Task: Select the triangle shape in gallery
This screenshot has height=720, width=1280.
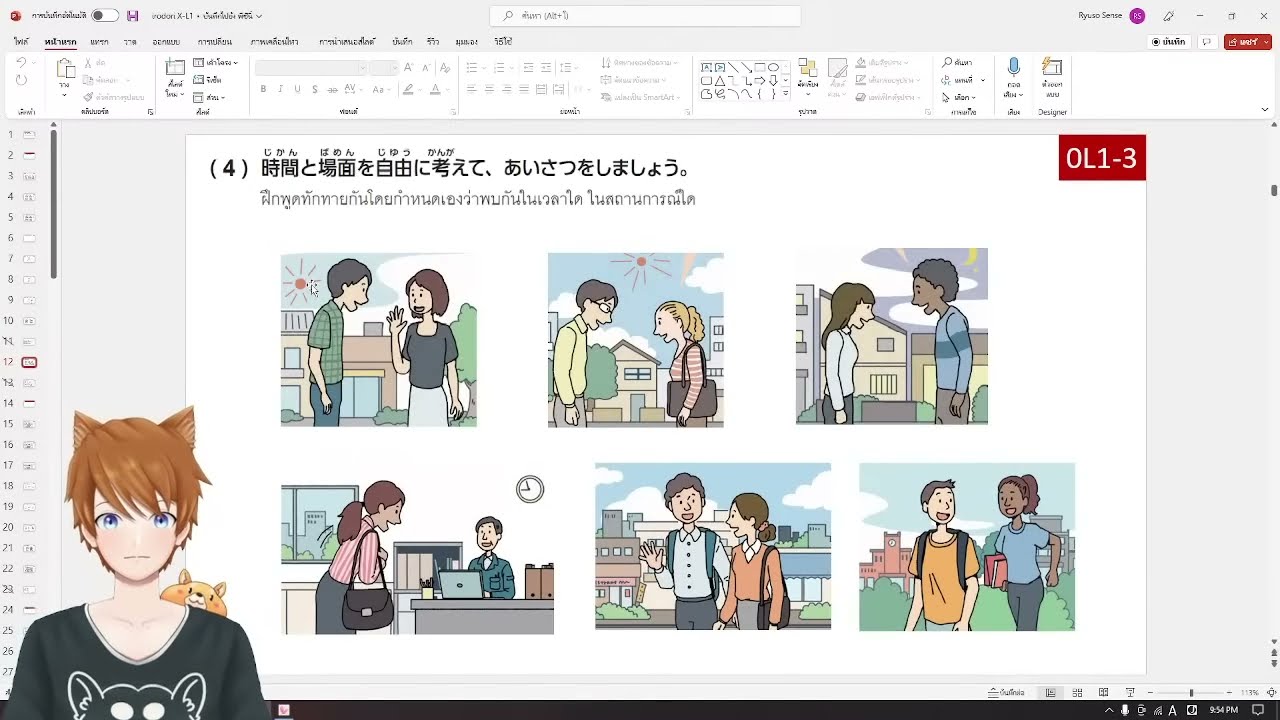Action: [720, 80]
